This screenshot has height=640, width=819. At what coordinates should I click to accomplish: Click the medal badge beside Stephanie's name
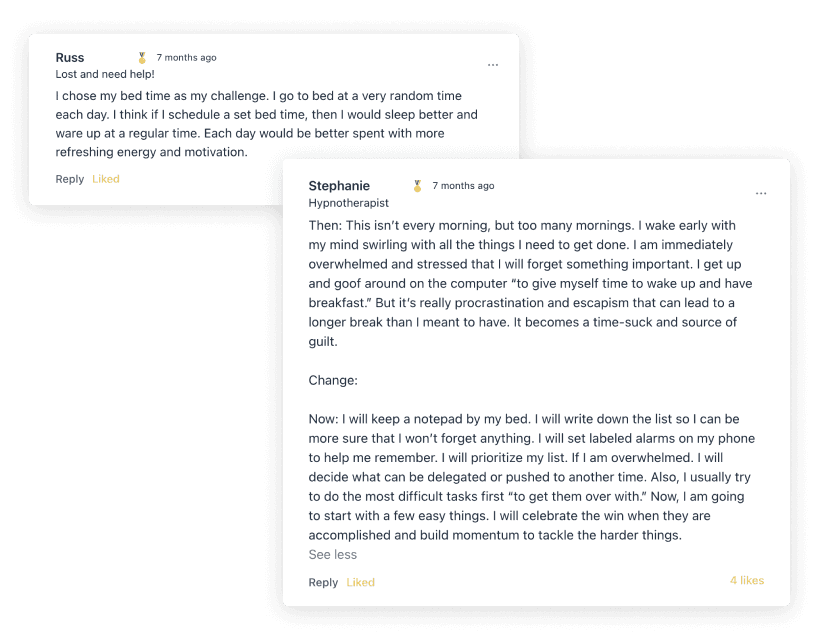coord(418,186)
